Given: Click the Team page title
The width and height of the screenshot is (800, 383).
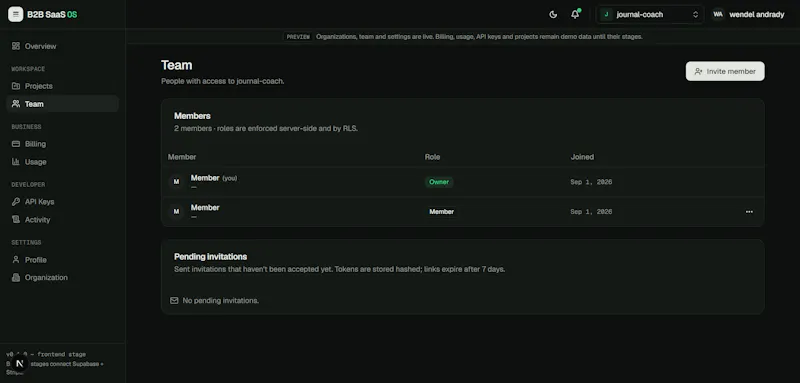Looking at the screenshot, I should point(177,65).
